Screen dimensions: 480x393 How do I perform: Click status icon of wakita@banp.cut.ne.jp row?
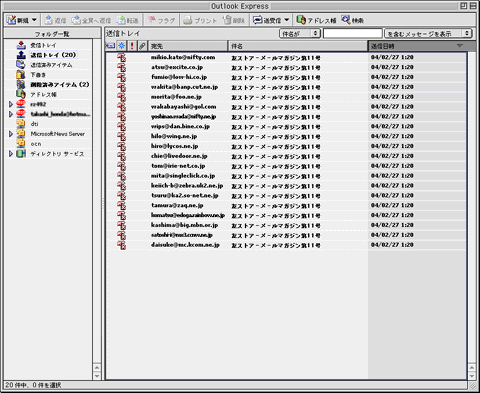[122, 87]
